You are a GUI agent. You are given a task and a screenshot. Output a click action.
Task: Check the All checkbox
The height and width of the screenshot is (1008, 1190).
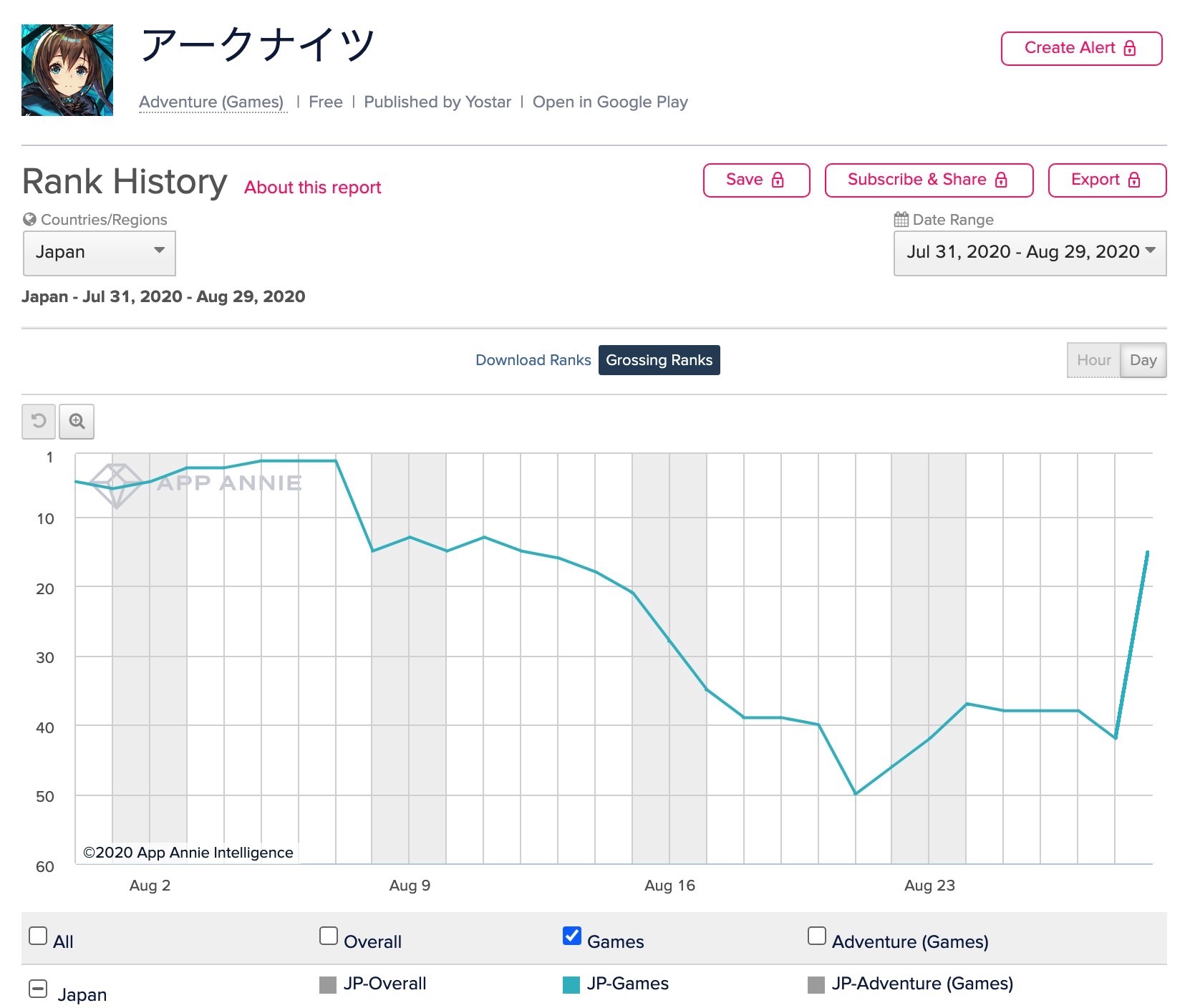pos(38,936)
